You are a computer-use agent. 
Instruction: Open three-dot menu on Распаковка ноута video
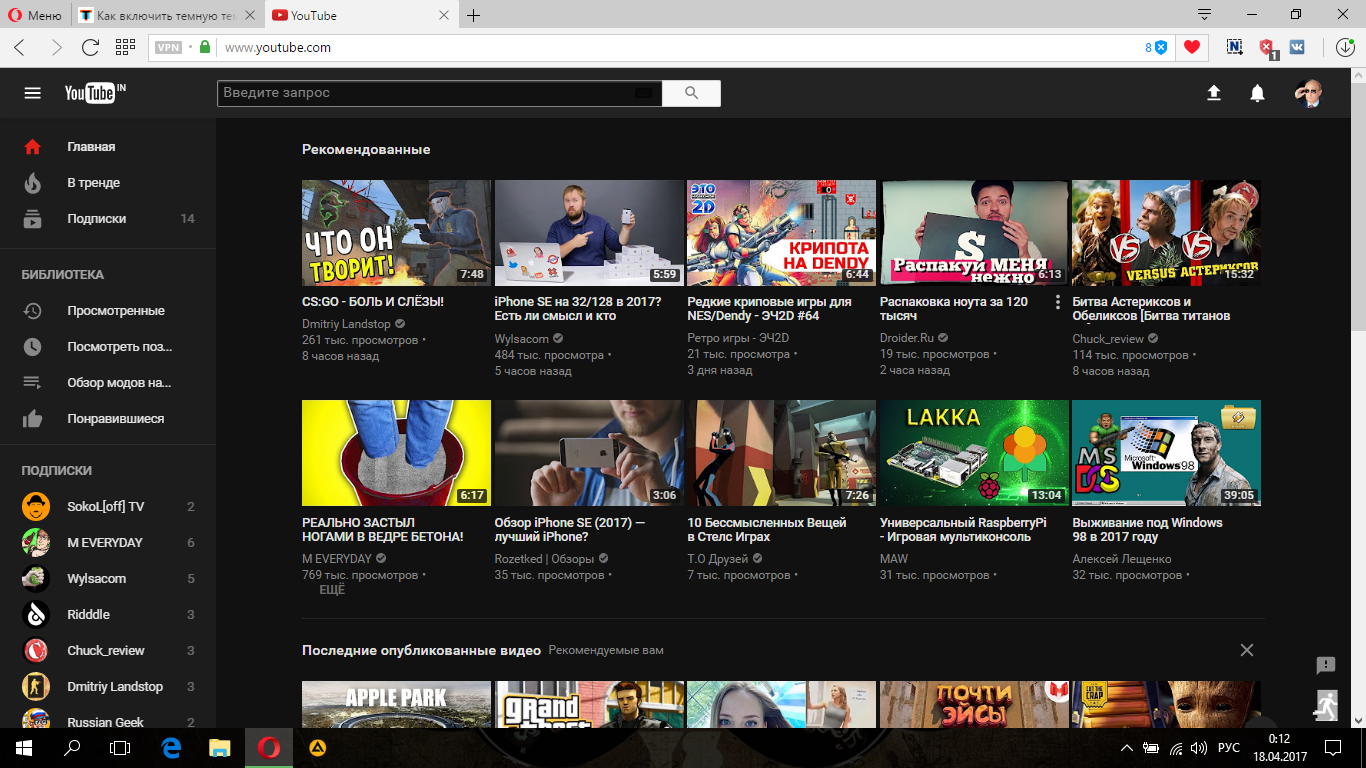pyautogui.click(x=1058, y=302)
